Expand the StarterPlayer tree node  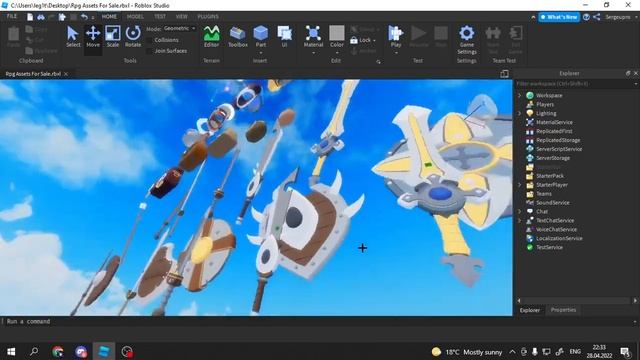[520, 185]
